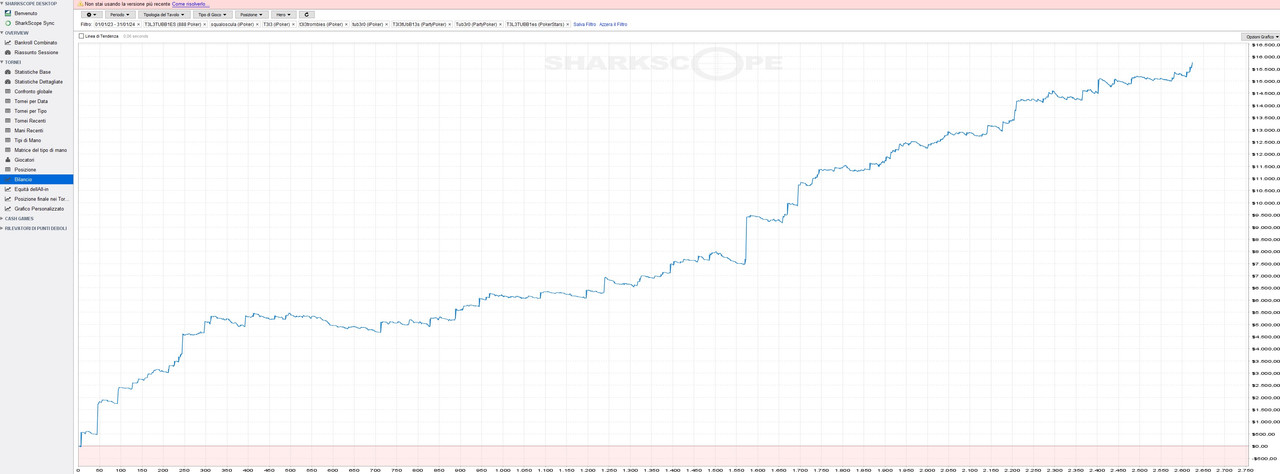Click the Posizione table icon
Screen dimensions: 1280x474
coord(8,170)
